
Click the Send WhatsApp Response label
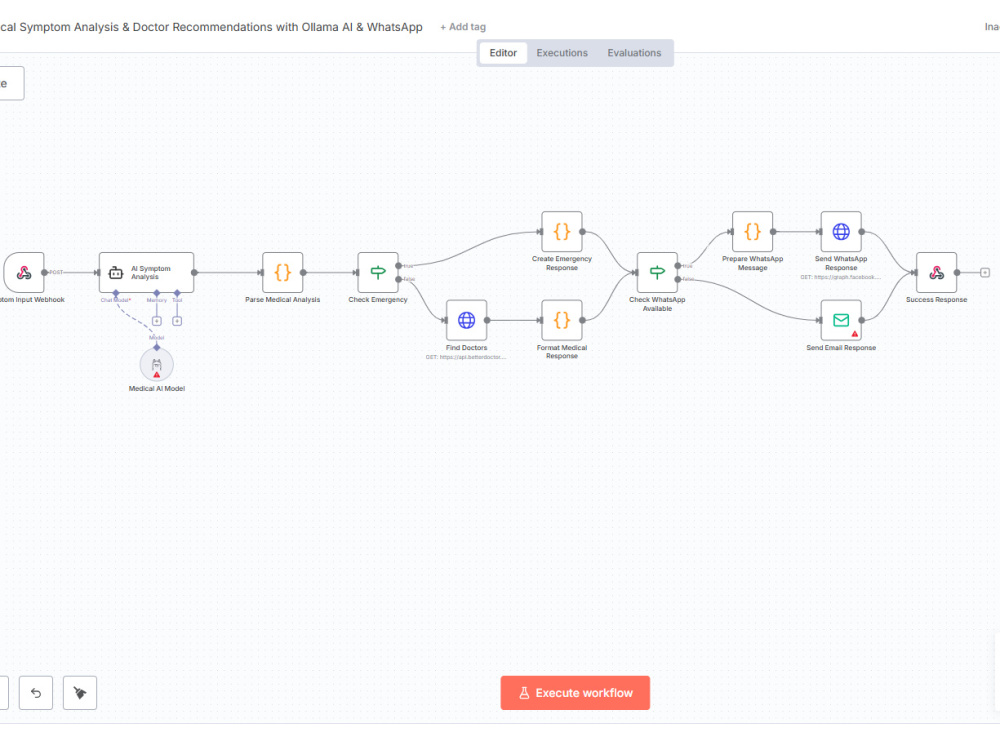[841, 263]
